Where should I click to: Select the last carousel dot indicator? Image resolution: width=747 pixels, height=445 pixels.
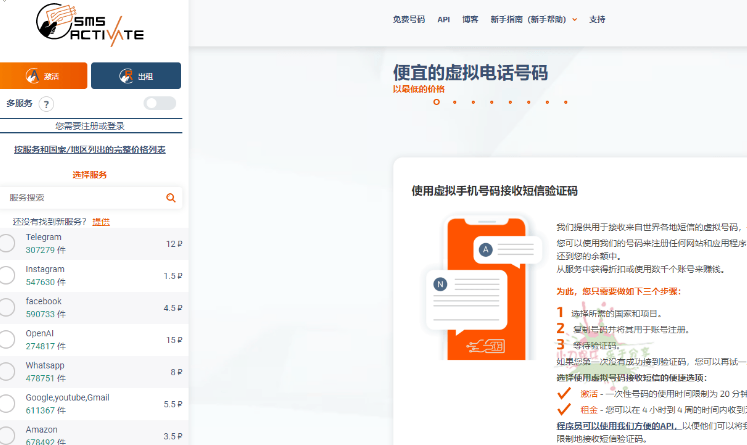click(565, 102)
